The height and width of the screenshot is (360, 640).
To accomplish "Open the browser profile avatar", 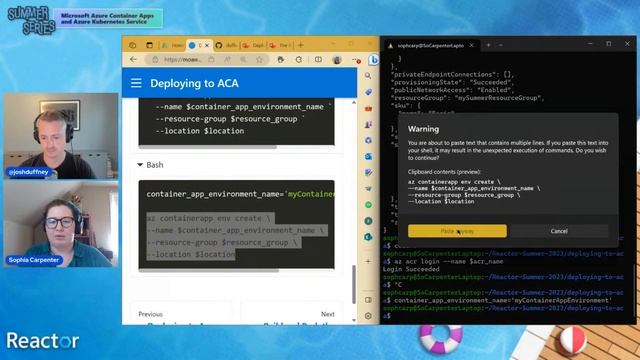I will [337, 60].
